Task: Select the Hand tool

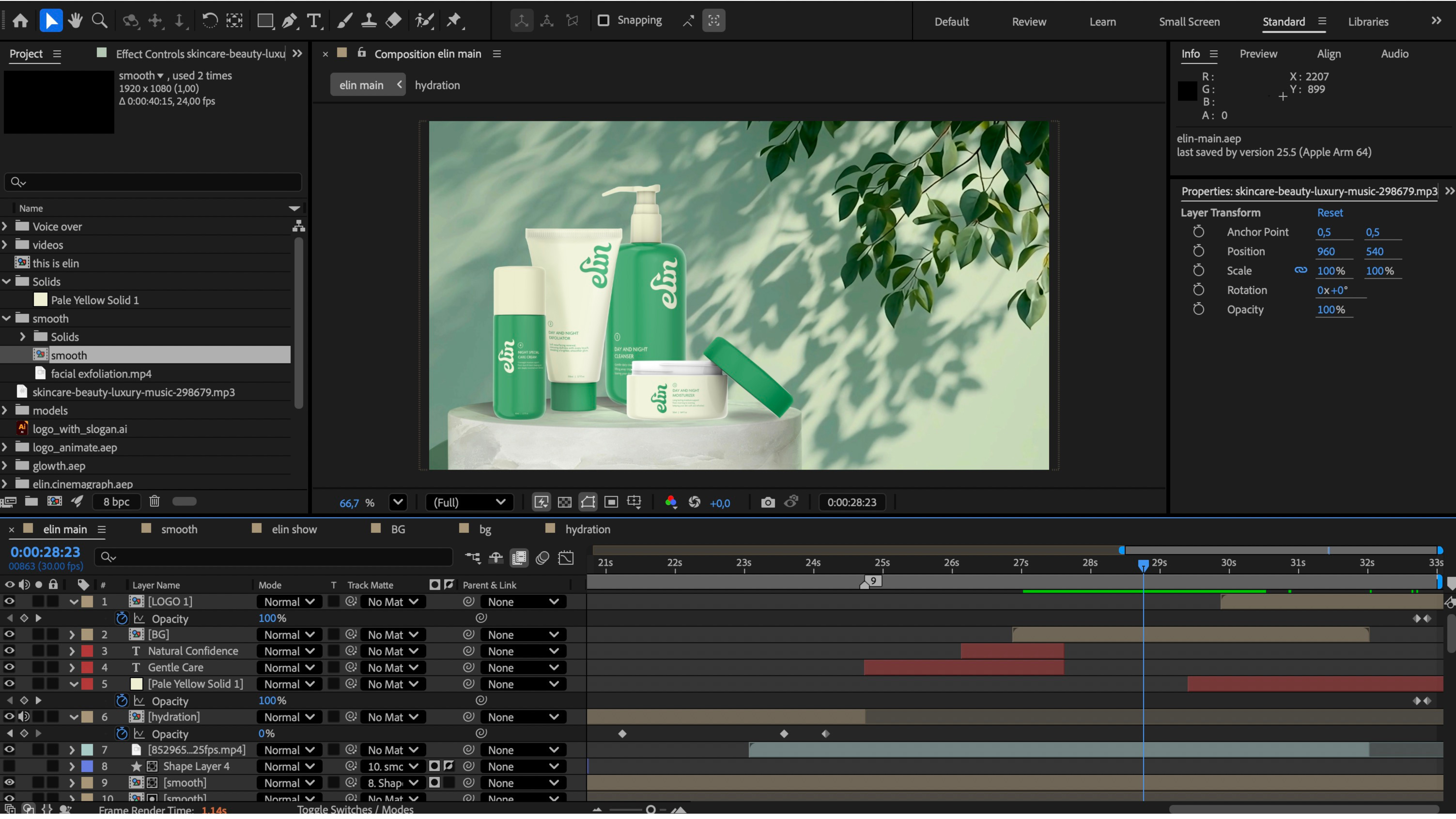Action: [75, 21]
